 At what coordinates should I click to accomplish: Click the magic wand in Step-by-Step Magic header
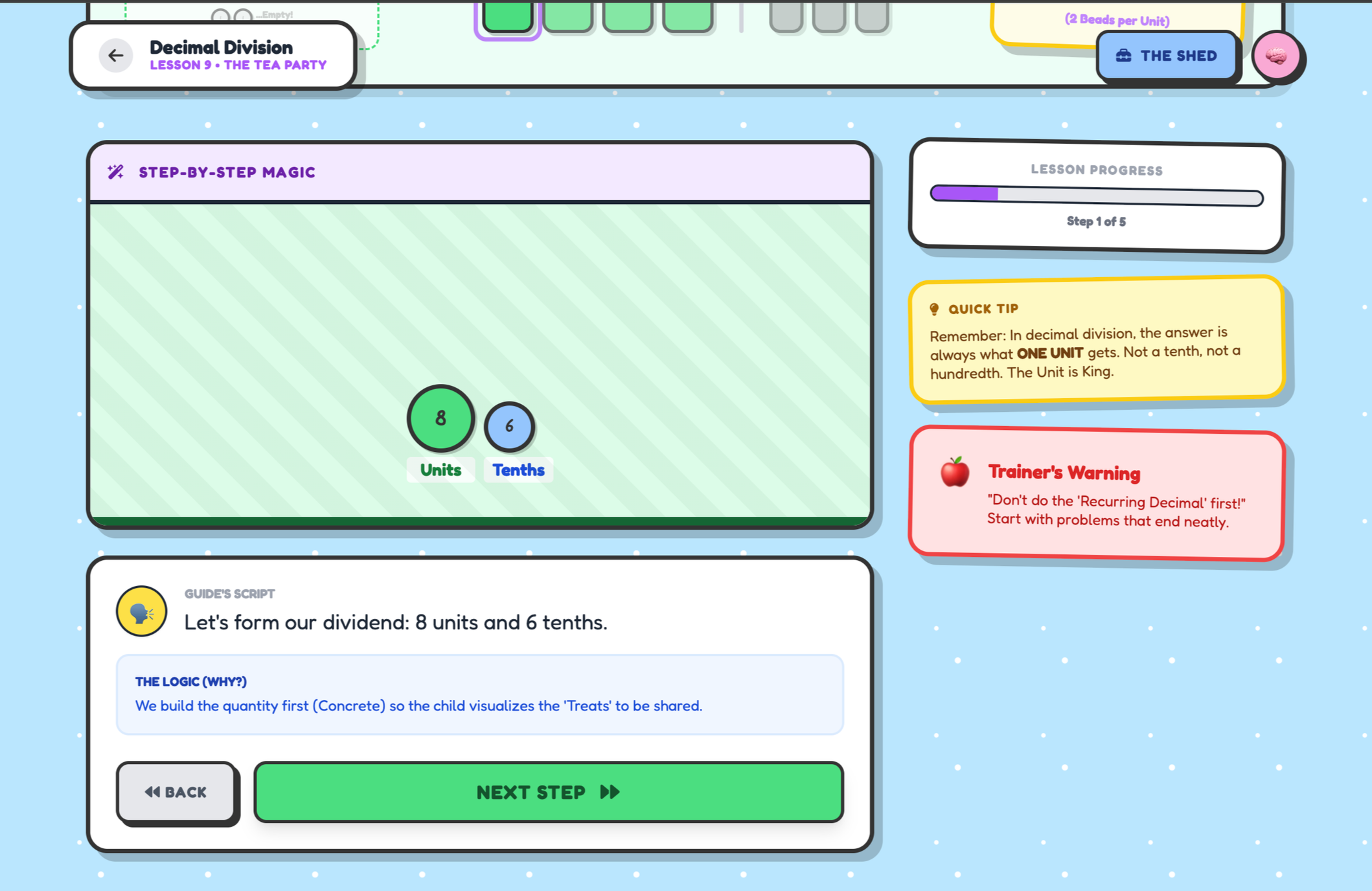point(117,172)
